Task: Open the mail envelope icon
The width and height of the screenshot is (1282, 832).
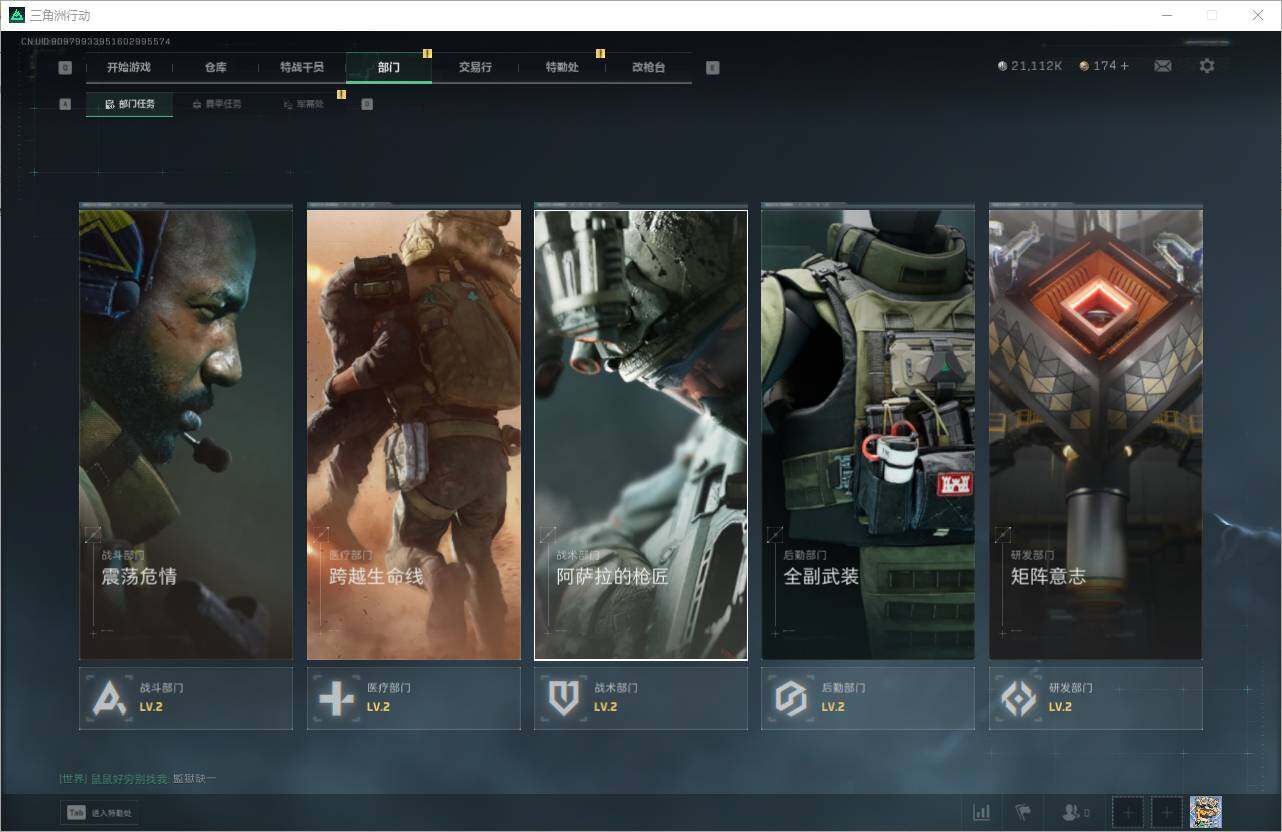Action: pyautogui.click(x=1163, y=66)
